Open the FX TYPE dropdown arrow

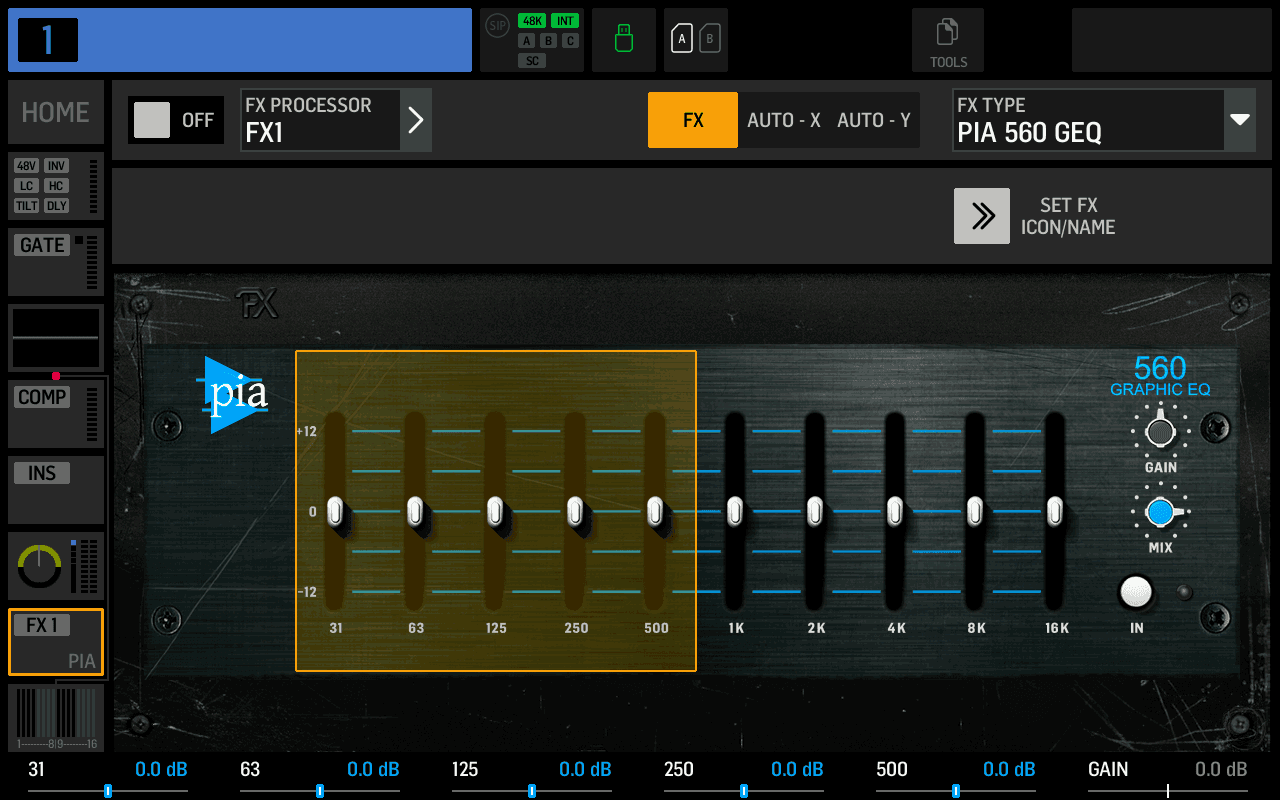click(x=1240, y=120)
